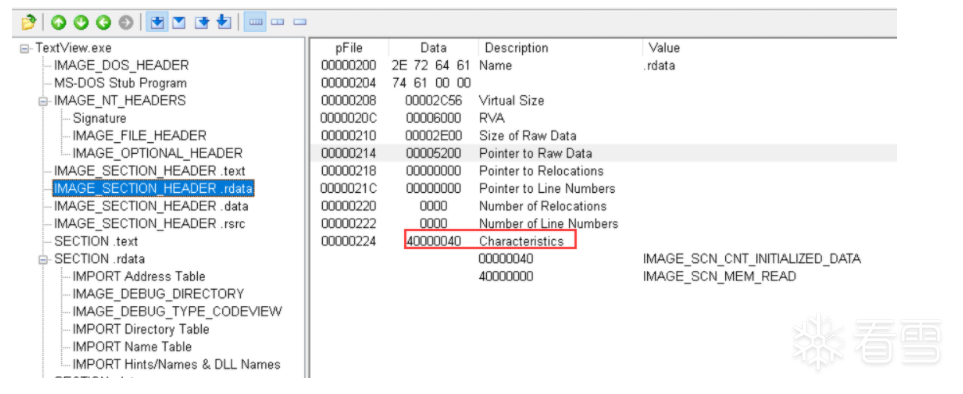
Task: Select IMAGE_SECTION_HEADER .text
Action: tap(149, 171)
